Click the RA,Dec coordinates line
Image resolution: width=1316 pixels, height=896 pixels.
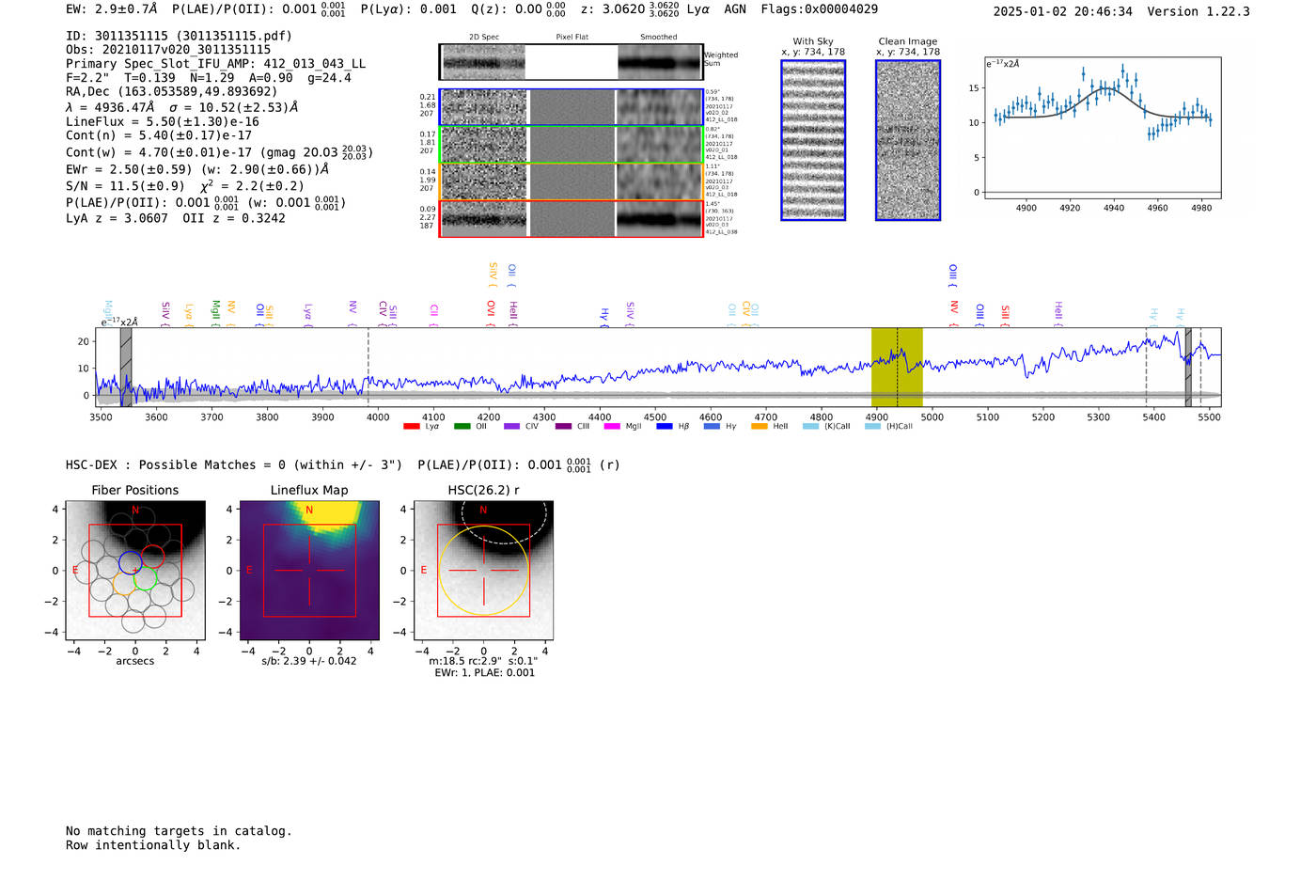click(x=172, y=92)
